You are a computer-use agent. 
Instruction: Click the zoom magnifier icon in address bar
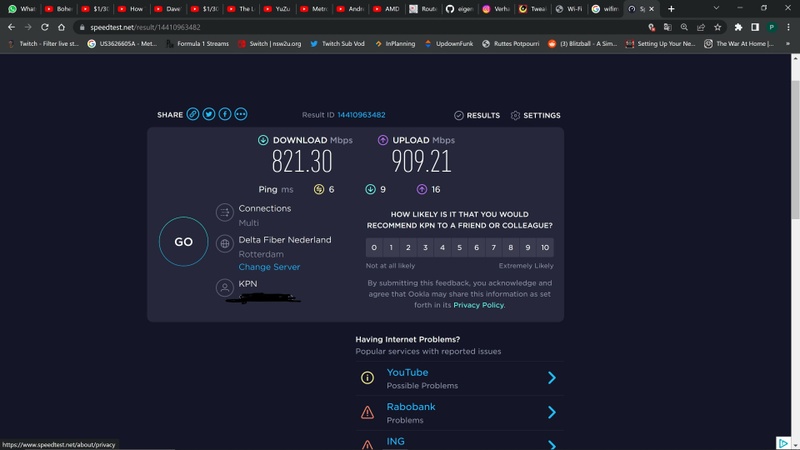(684, 27)
